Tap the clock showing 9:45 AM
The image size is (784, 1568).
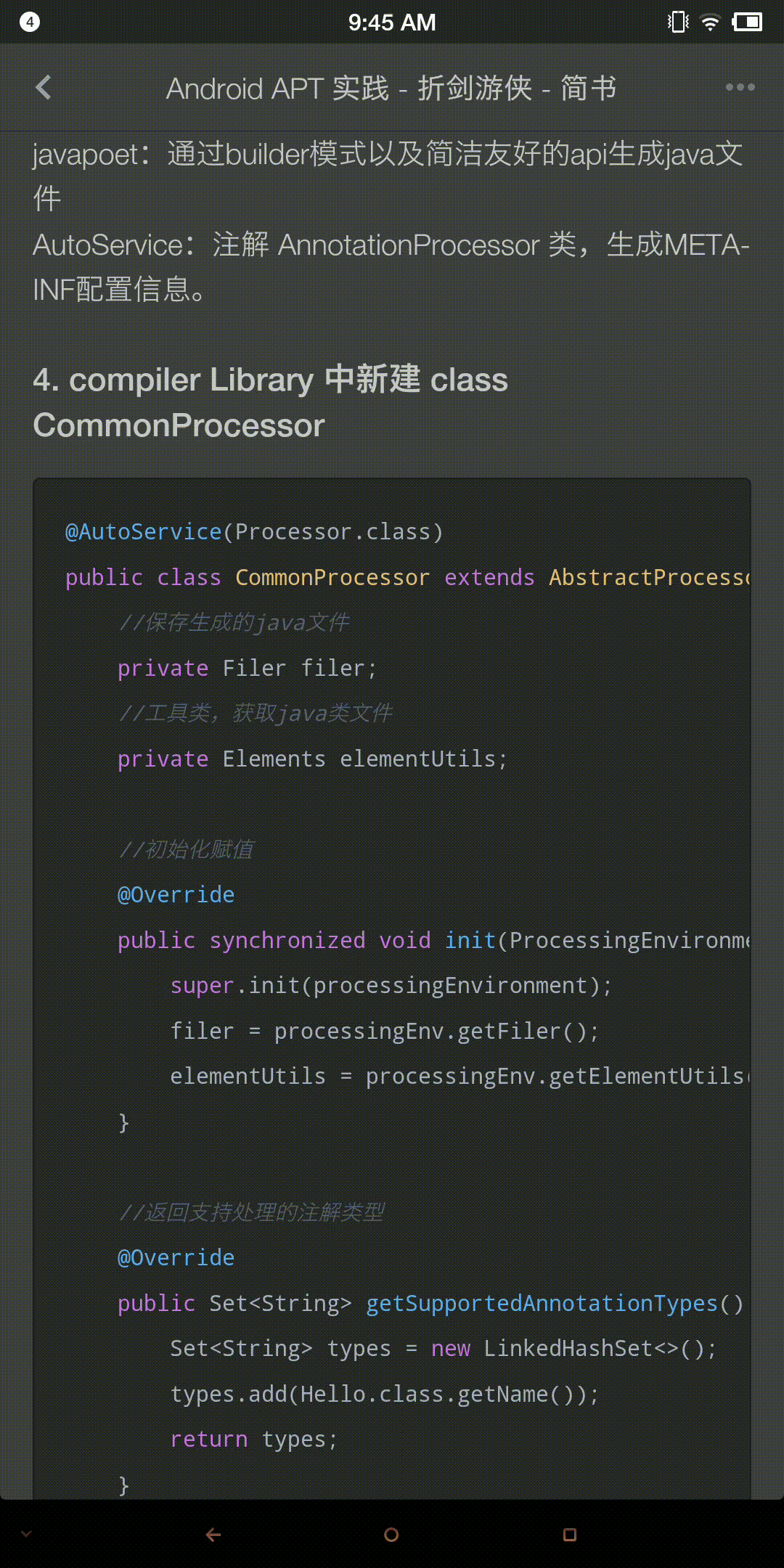tap(392, 23)
